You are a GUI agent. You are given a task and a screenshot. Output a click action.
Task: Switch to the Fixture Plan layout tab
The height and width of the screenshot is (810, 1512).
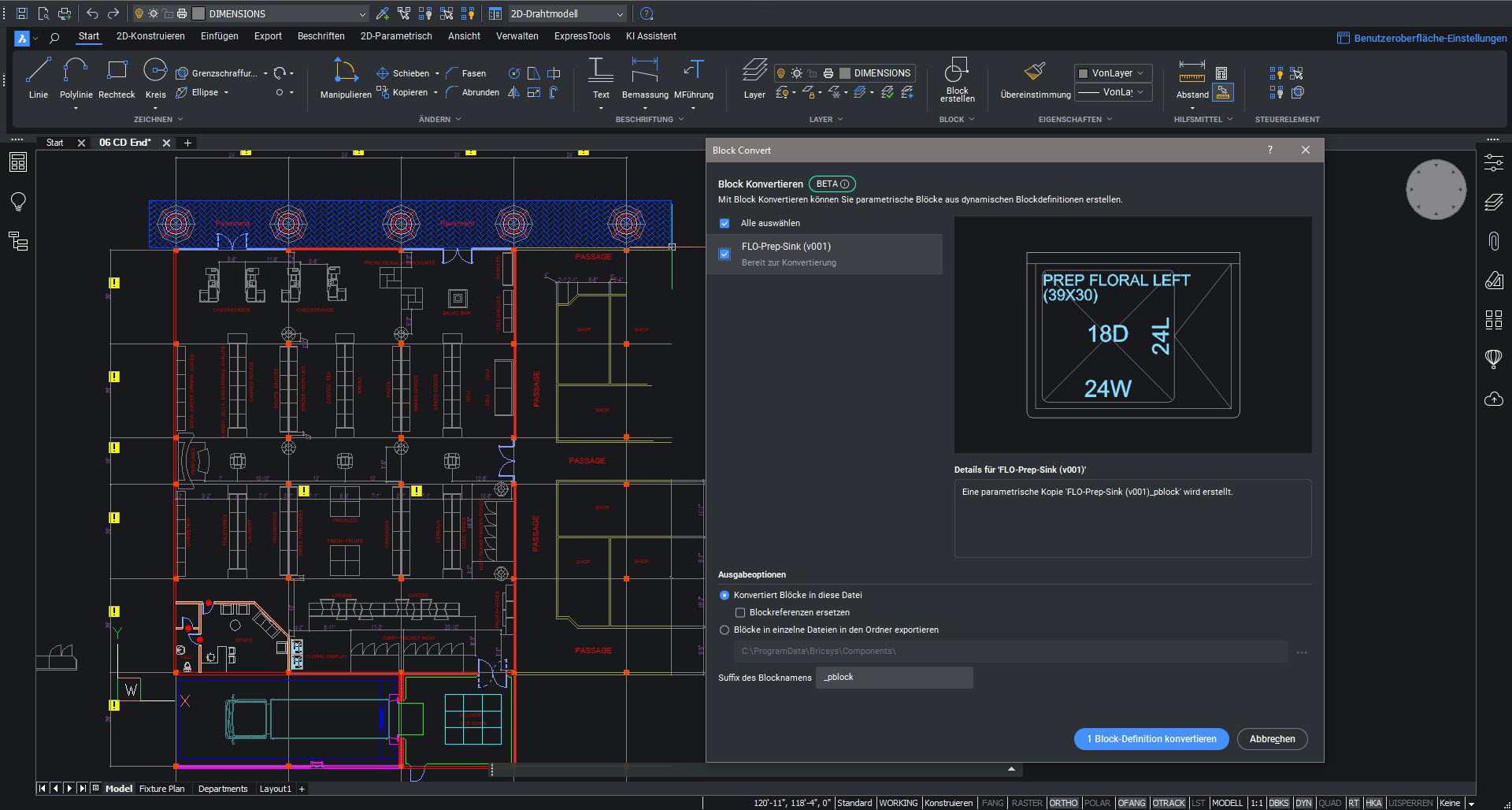[x=161, y=789]
